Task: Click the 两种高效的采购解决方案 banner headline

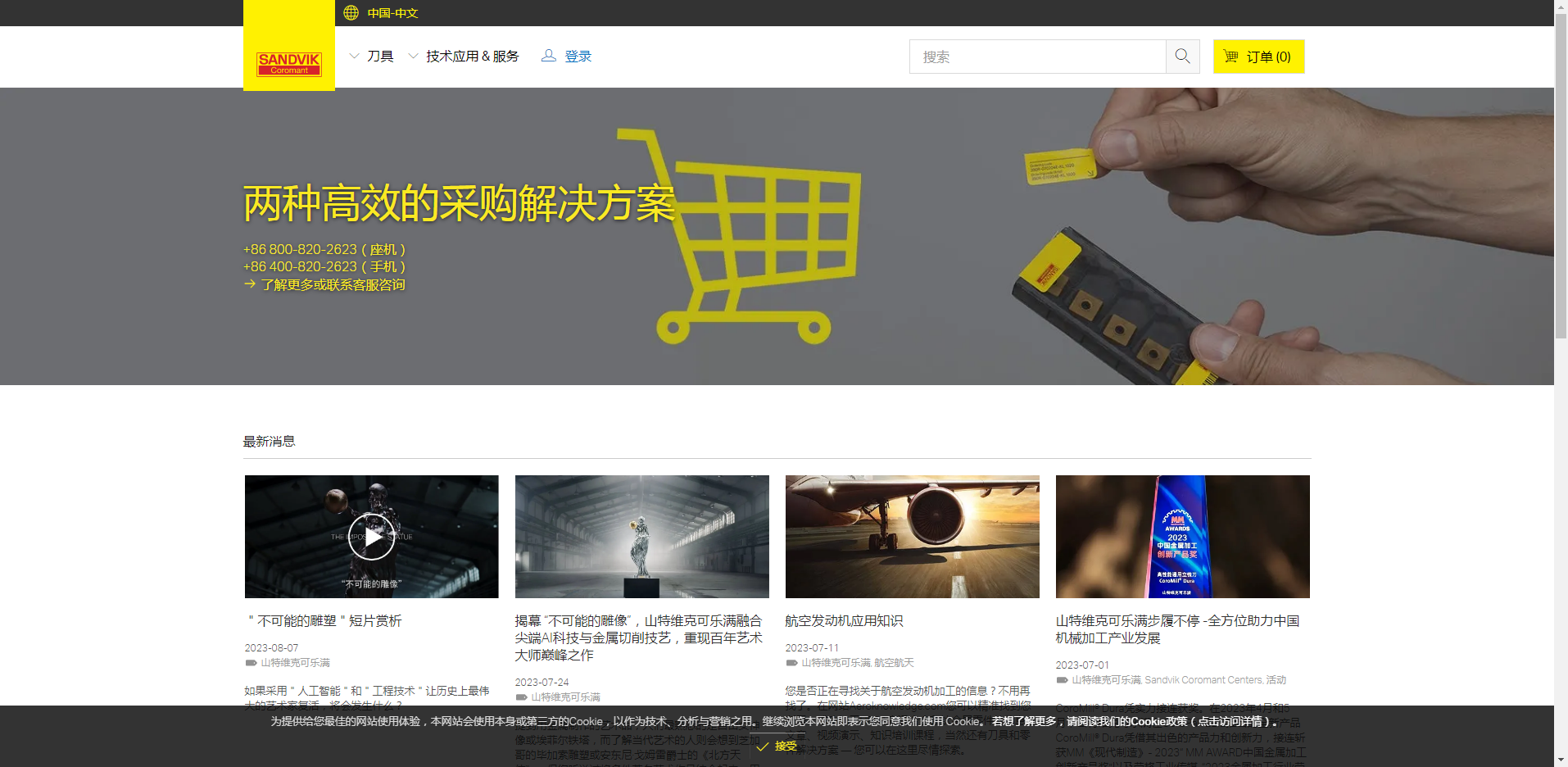Action: (460, 203)
